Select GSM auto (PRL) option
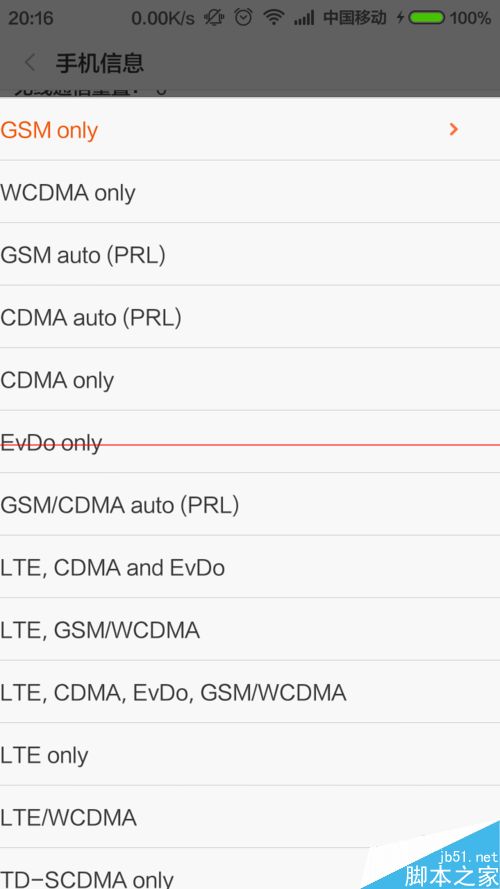 [250, 254]
